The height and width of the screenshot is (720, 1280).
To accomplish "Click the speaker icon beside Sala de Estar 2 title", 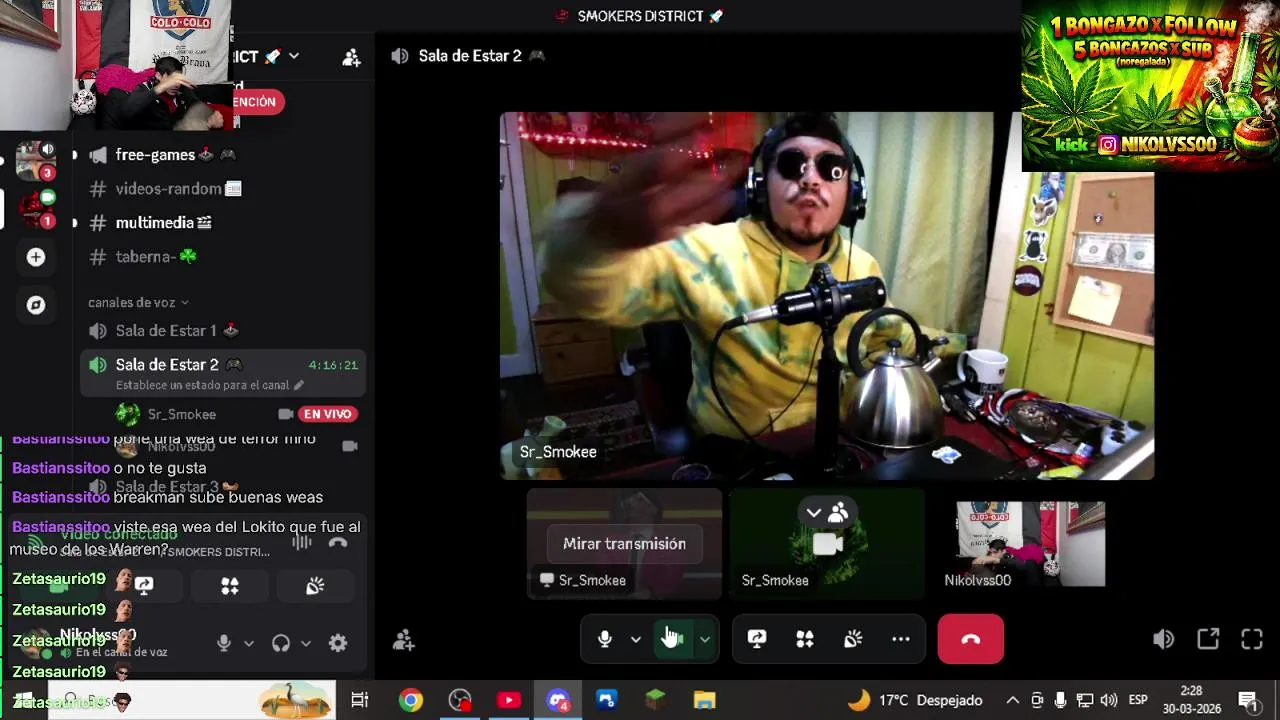I will [x=400, y=56].
